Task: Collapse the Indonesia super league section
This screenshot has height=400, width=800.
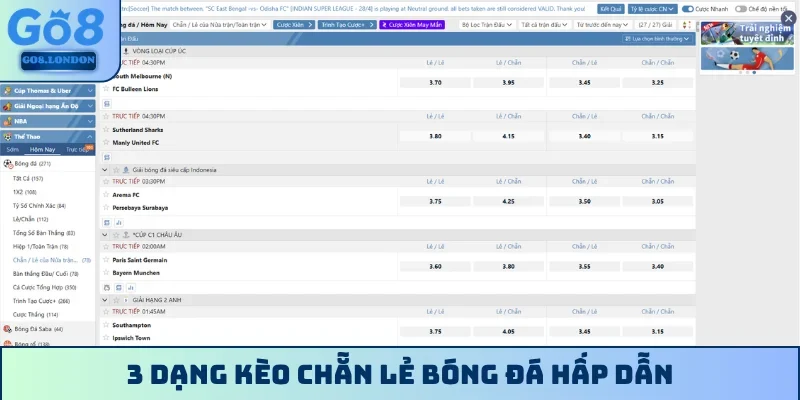Action: point(105,170)
